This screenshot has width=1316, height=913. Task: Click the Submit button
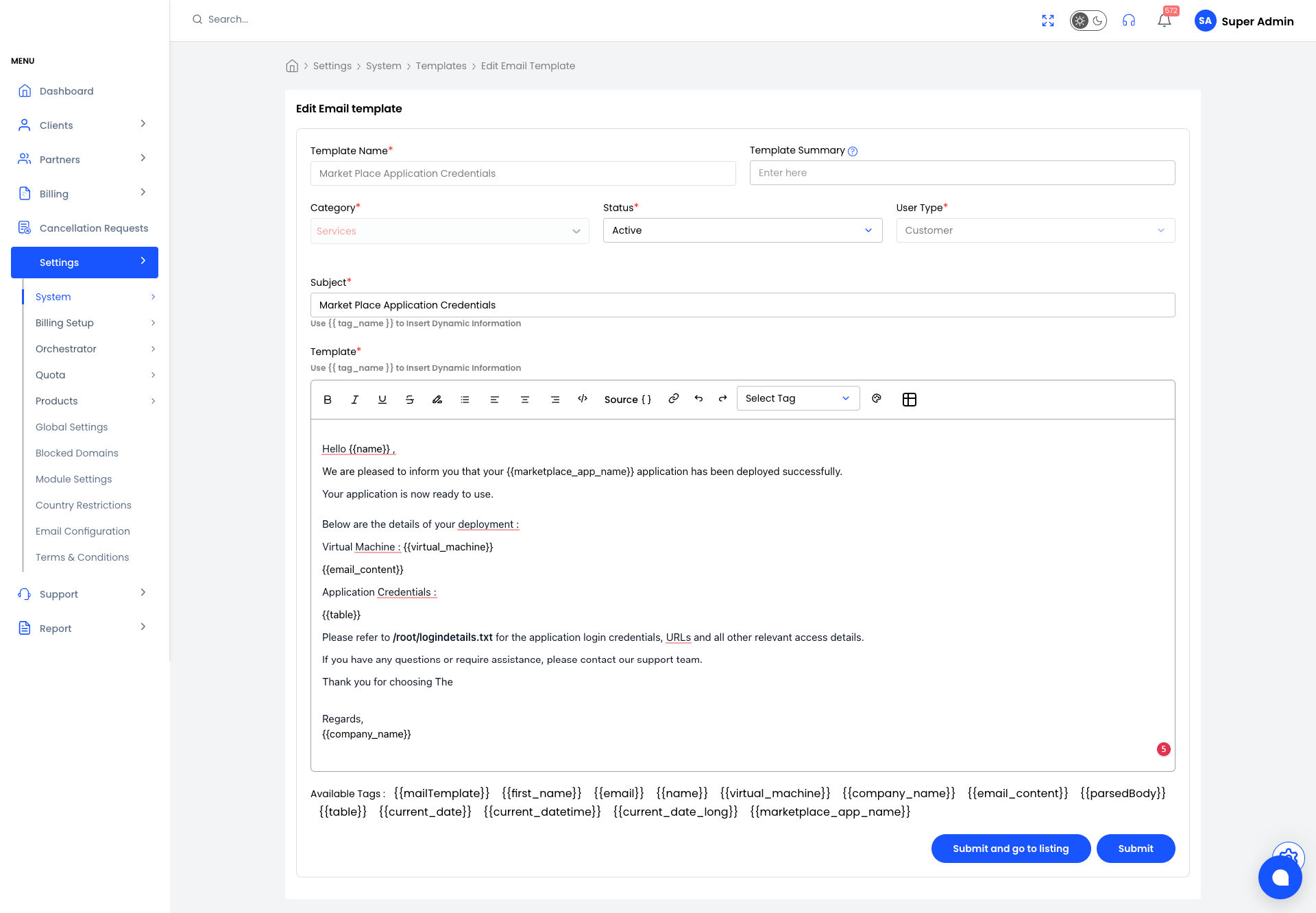click(1136, 849)
